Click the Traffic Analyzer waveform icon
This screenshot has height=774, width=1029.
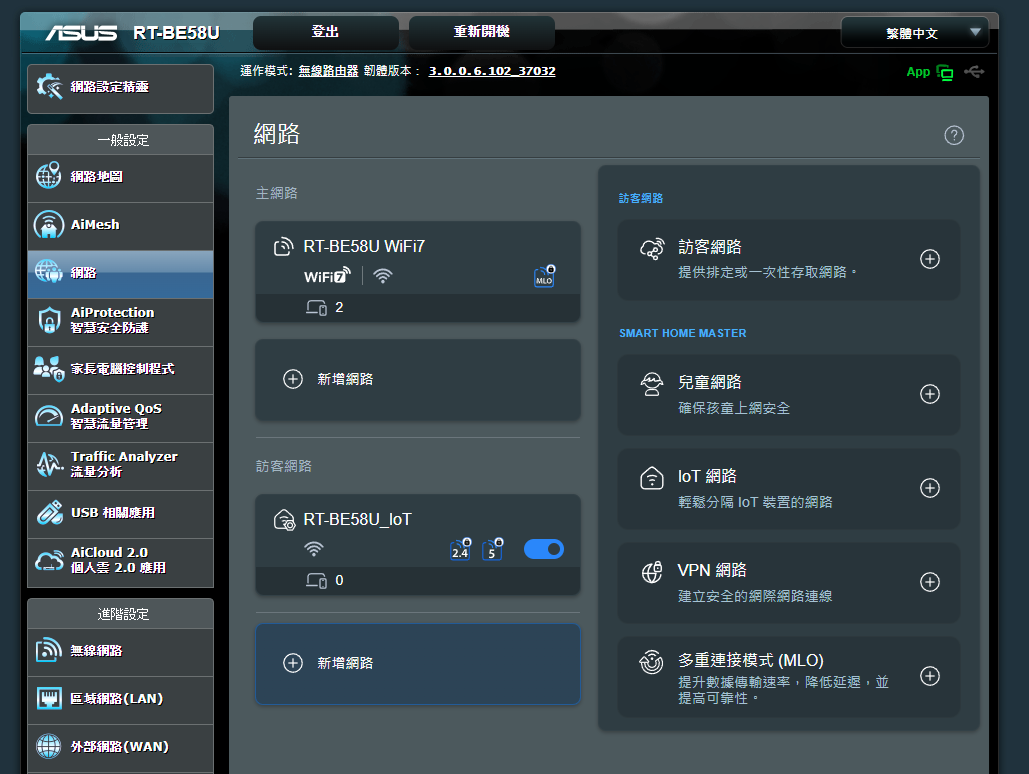[x=49, y=464]
